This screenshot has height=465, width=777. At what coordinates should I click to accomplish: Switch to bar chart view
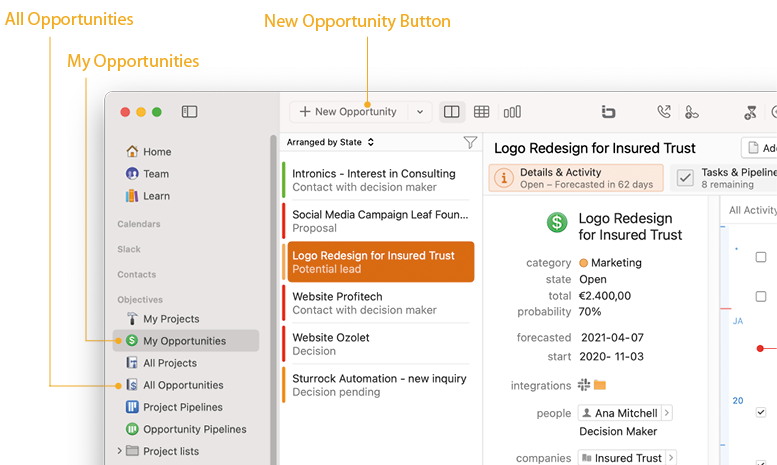click(x=512, y=112)
